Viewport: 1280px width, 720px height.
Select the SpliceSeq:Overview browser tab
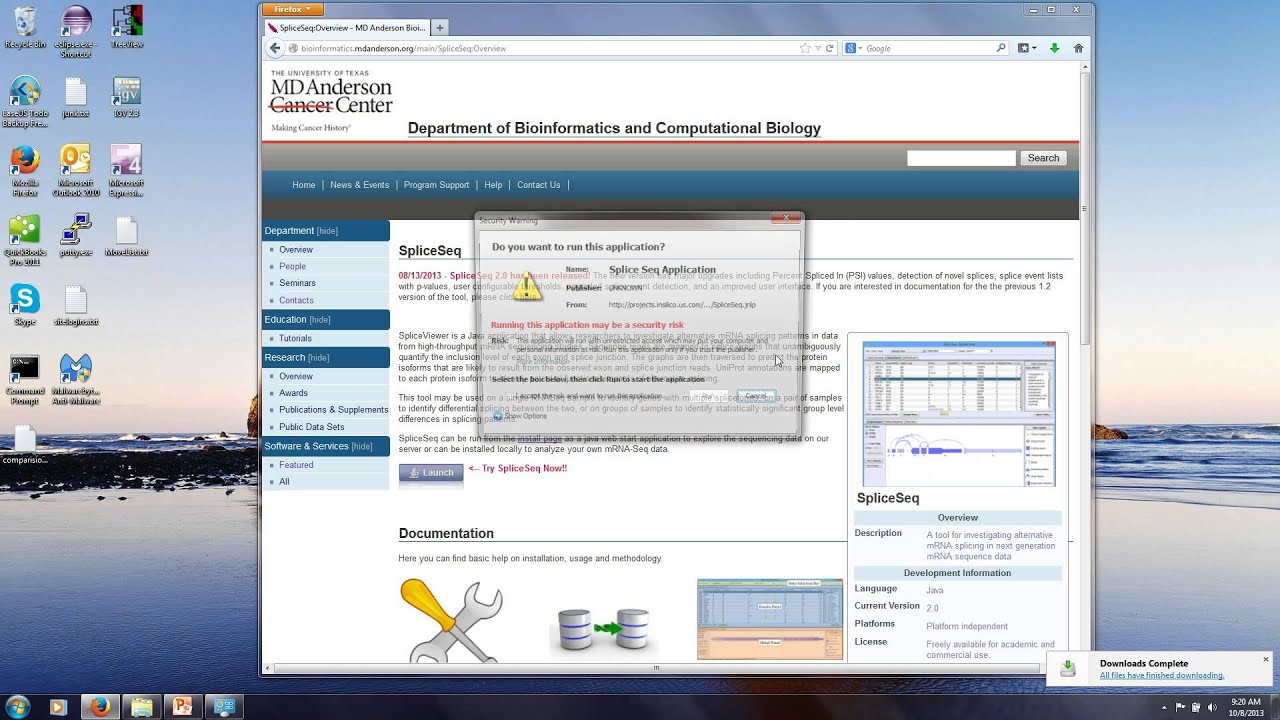(347, 28)
